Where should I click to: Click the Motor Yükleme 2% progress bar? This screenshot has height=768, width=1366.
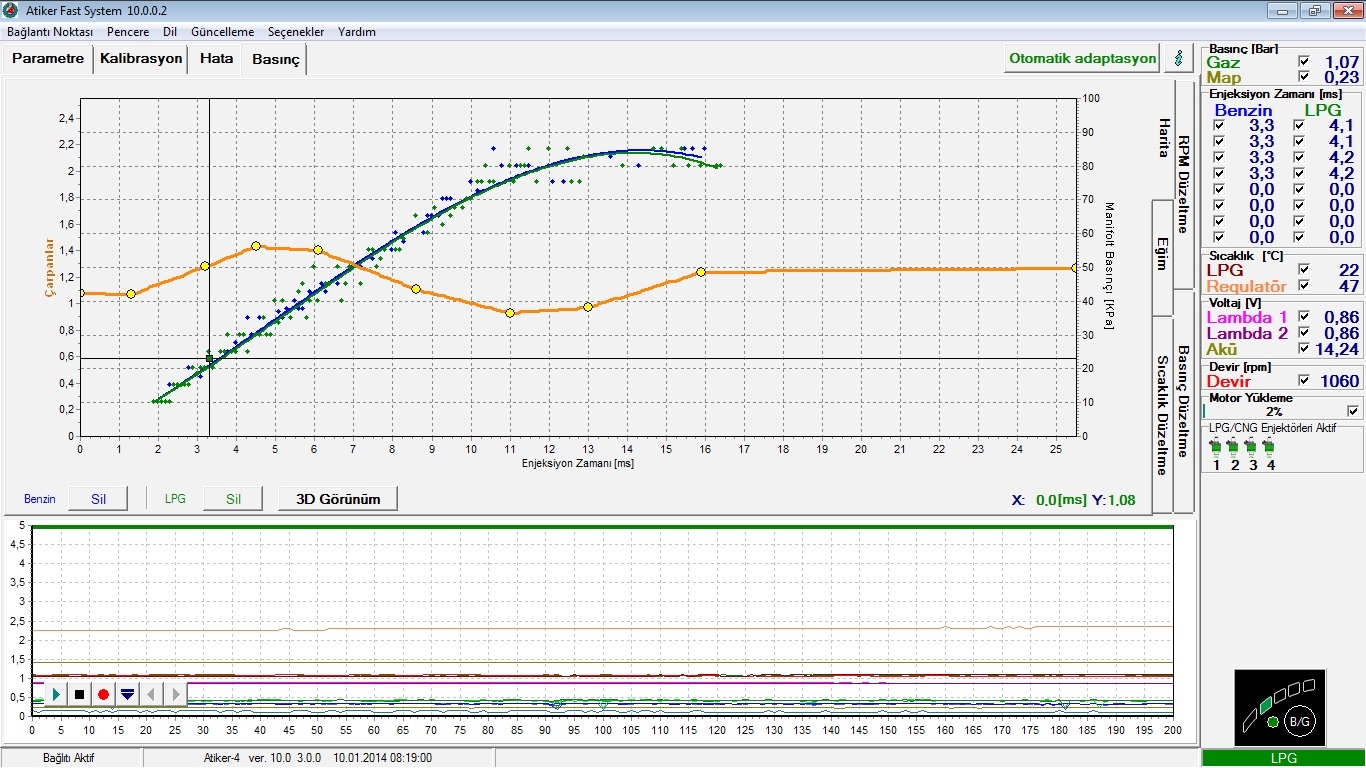[1274, 411]
